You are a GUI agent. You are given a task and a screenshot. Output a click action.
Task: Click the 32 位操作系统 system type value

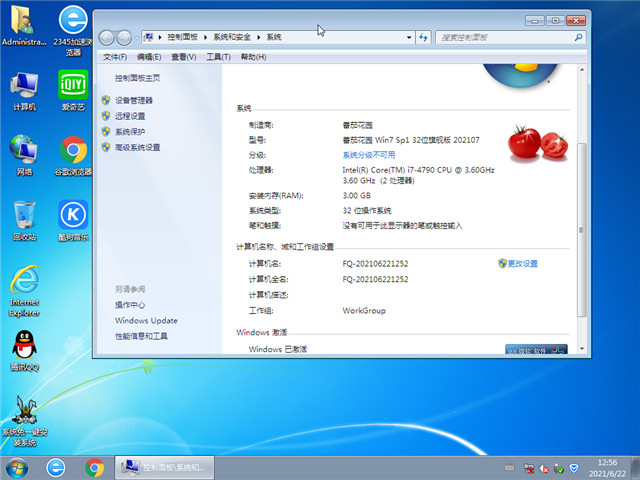click(367, 211)
